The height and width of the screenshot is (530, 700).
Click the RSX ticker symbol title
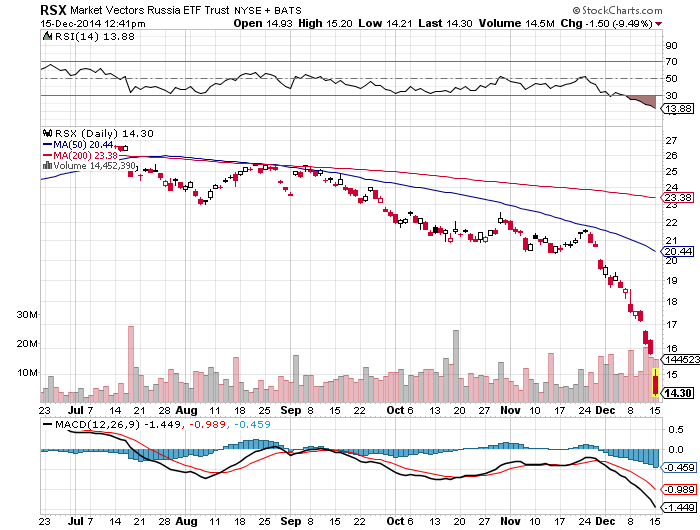[x=53, y=9]
